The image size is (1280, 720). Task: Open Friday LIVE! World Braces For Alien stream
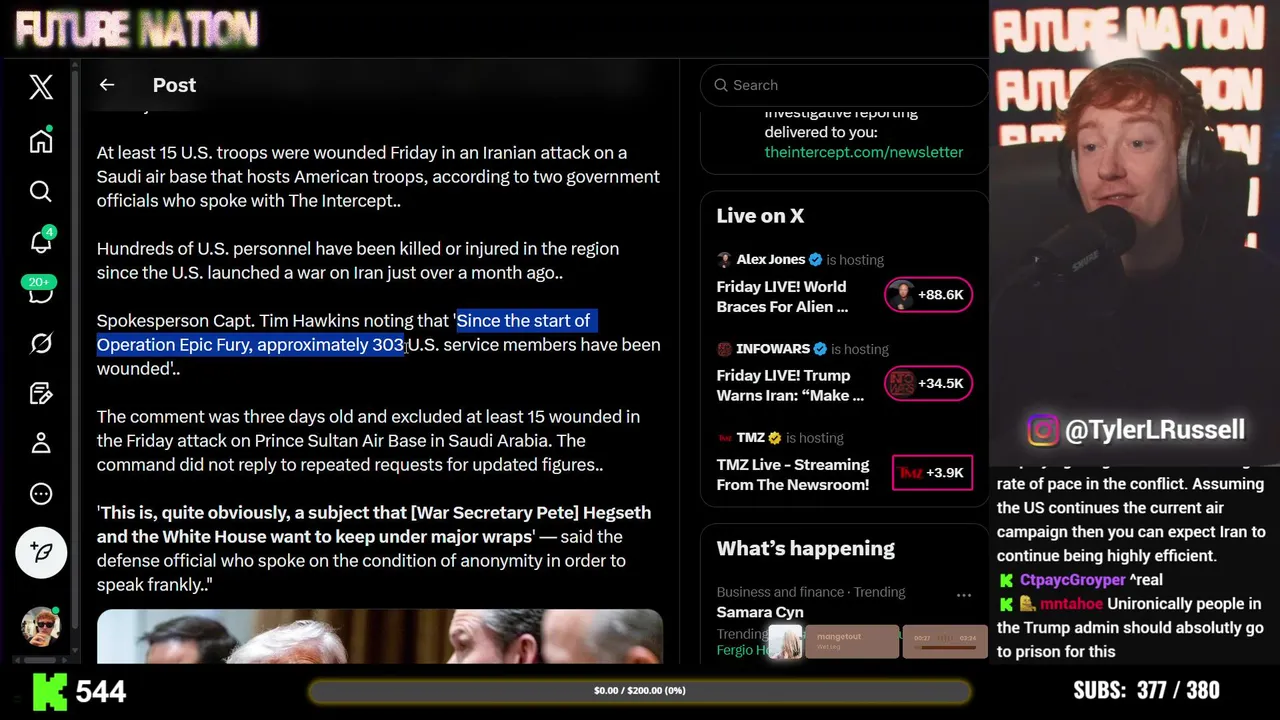[x=782, y=297]
